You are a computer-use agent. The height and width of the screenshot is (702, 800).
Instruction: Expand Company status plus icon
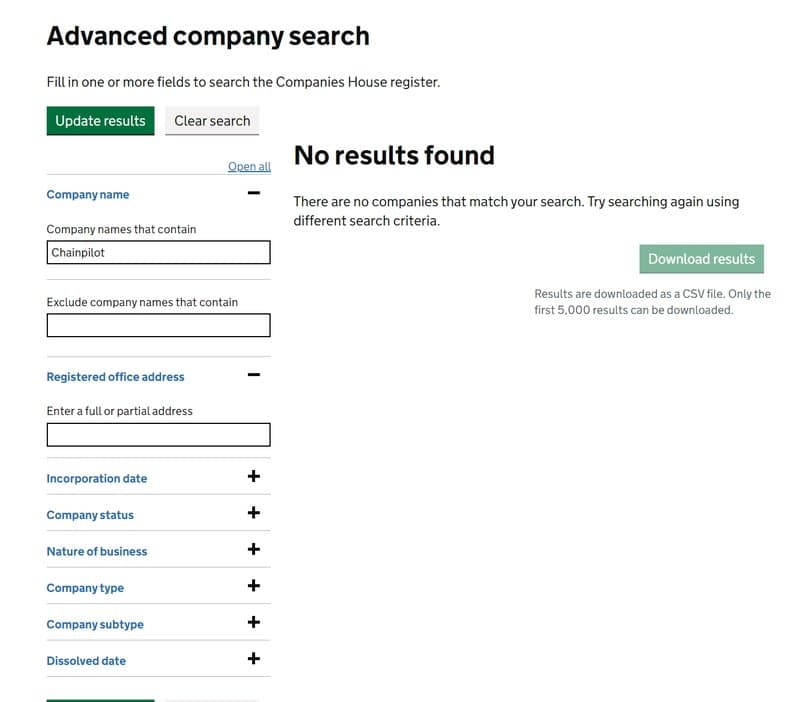tap(254, 513)
